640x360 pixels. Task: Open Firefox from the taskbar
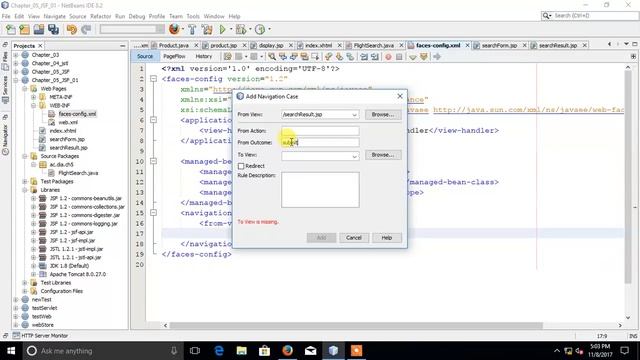[287, 351]
